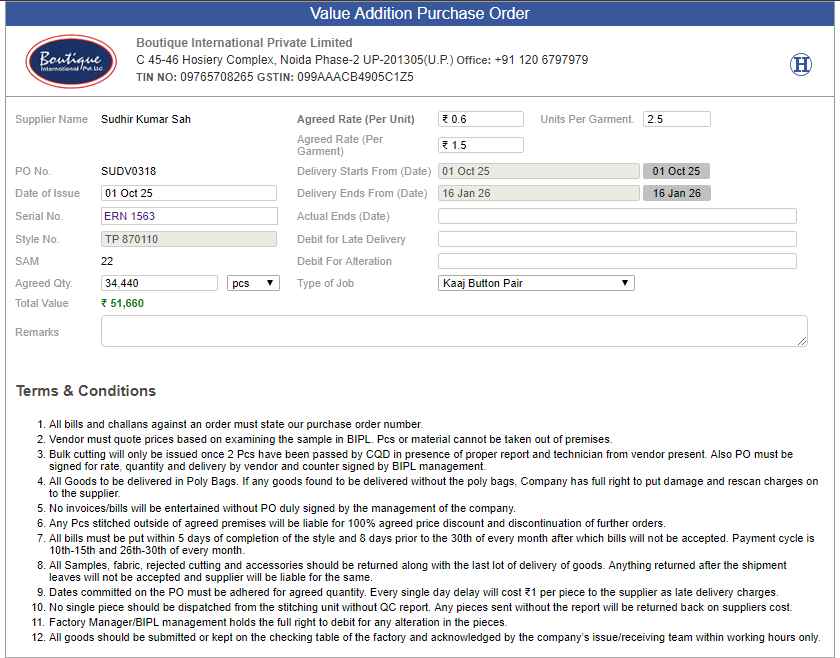Click the Debit For Alteration field
The width and height of the screenshot is (840, 658).
pyautogui.click(x=617, y=261)
